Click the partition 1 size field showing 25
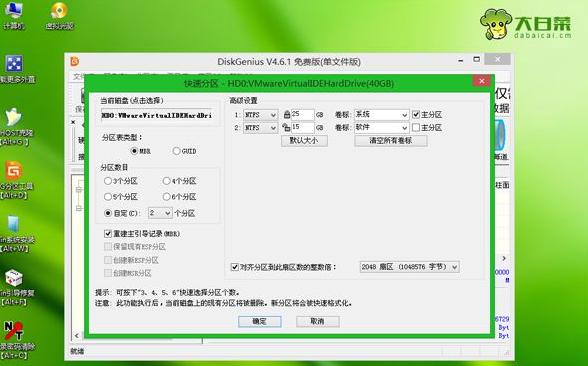Image resolution: width=588 pixels, height=366 pixels. [302, 115]
